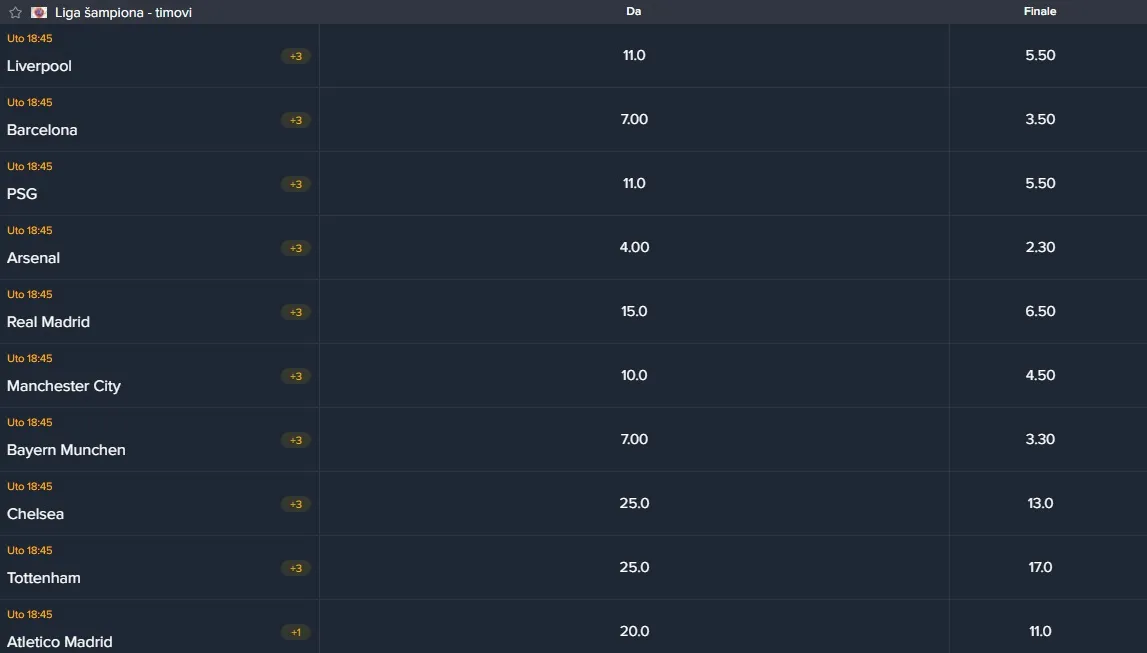
Task: Expand the +3 more markets for Barcelona
Action: tap(296, 120)
